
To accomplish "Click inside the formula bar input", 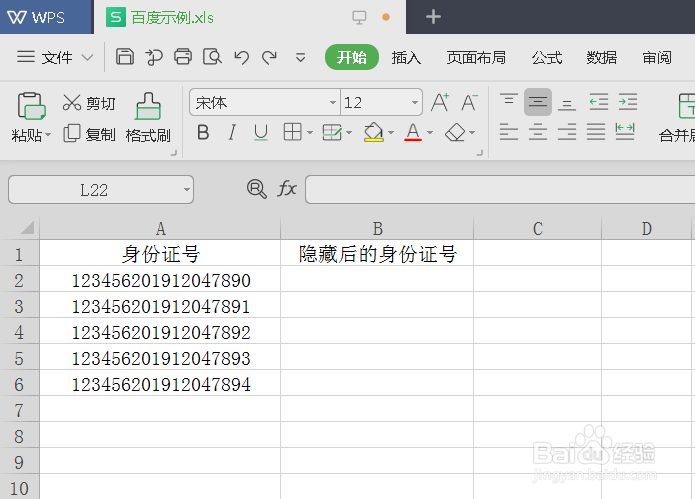I will point(500,190).
